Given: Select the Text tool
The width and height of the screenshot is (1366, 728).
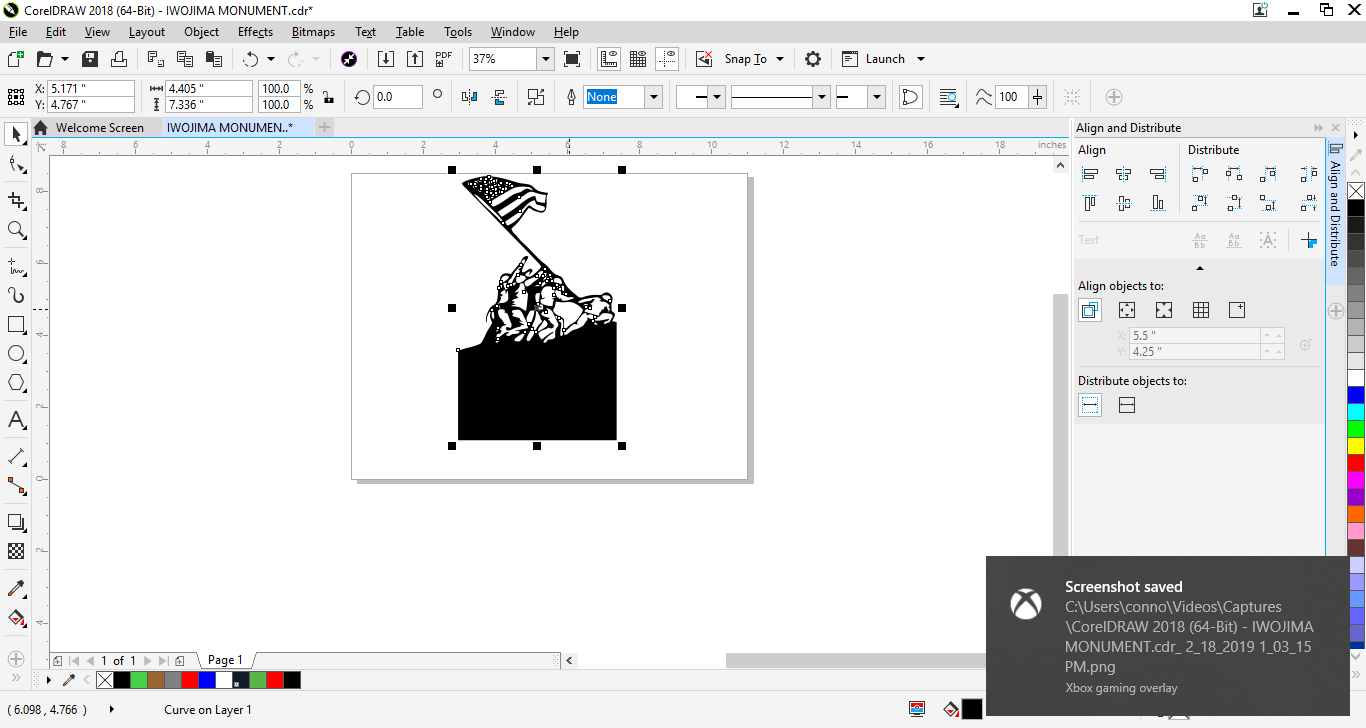Looking at the screenshot, I should pyautogui.click(x=16, y=420).
